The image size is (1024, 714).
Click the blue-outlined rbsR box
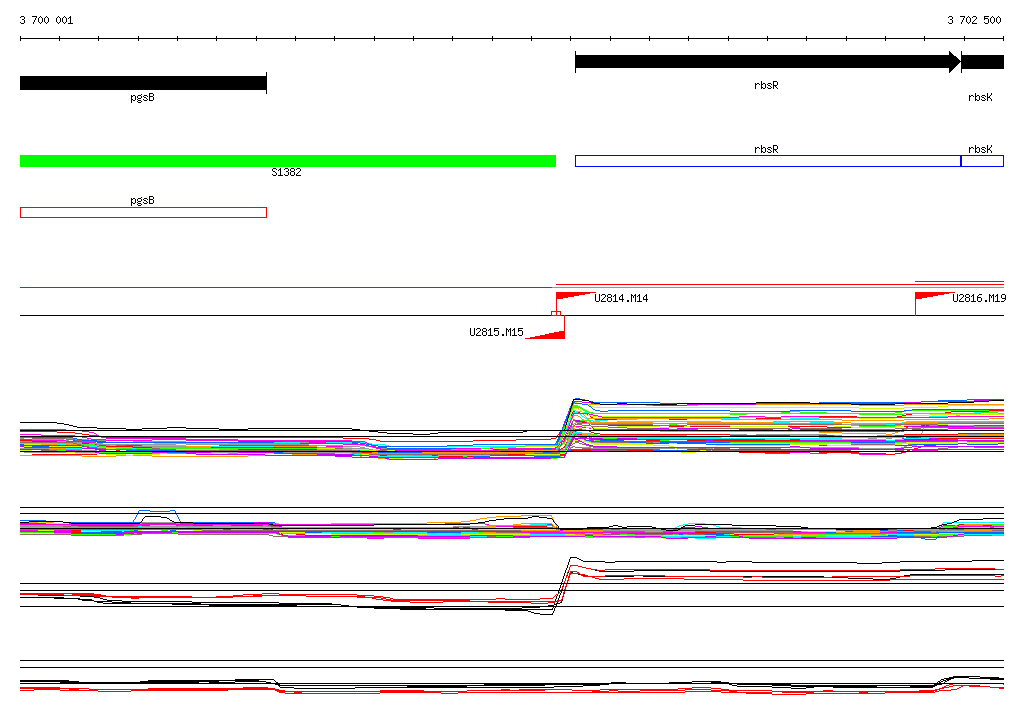pyautogui.click(x=768, y=161)
